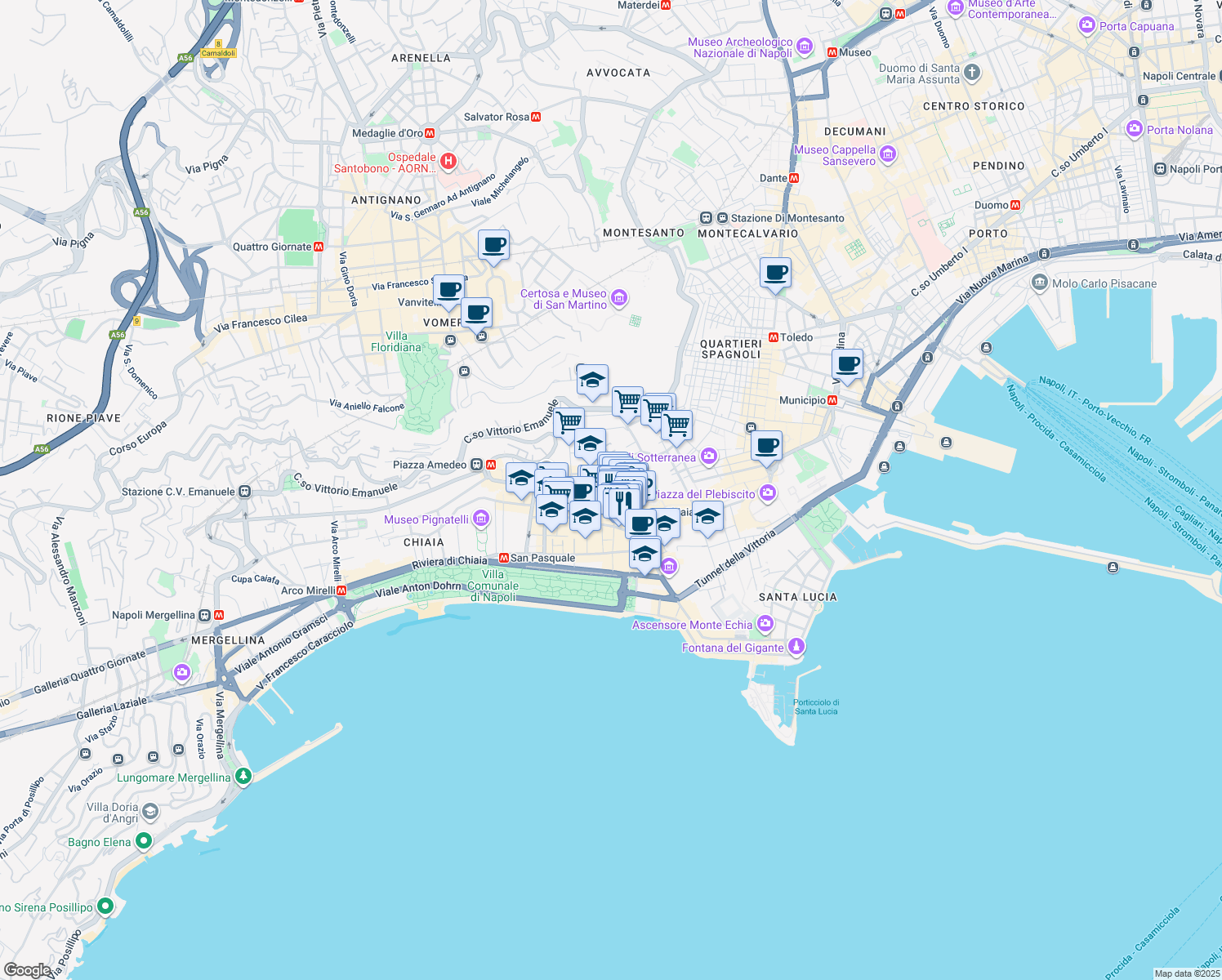The height and width of the screenshot is (980, 1222).
Task: Select the coffee pin near Toledo metro station
Action: [x=847, y=365]
